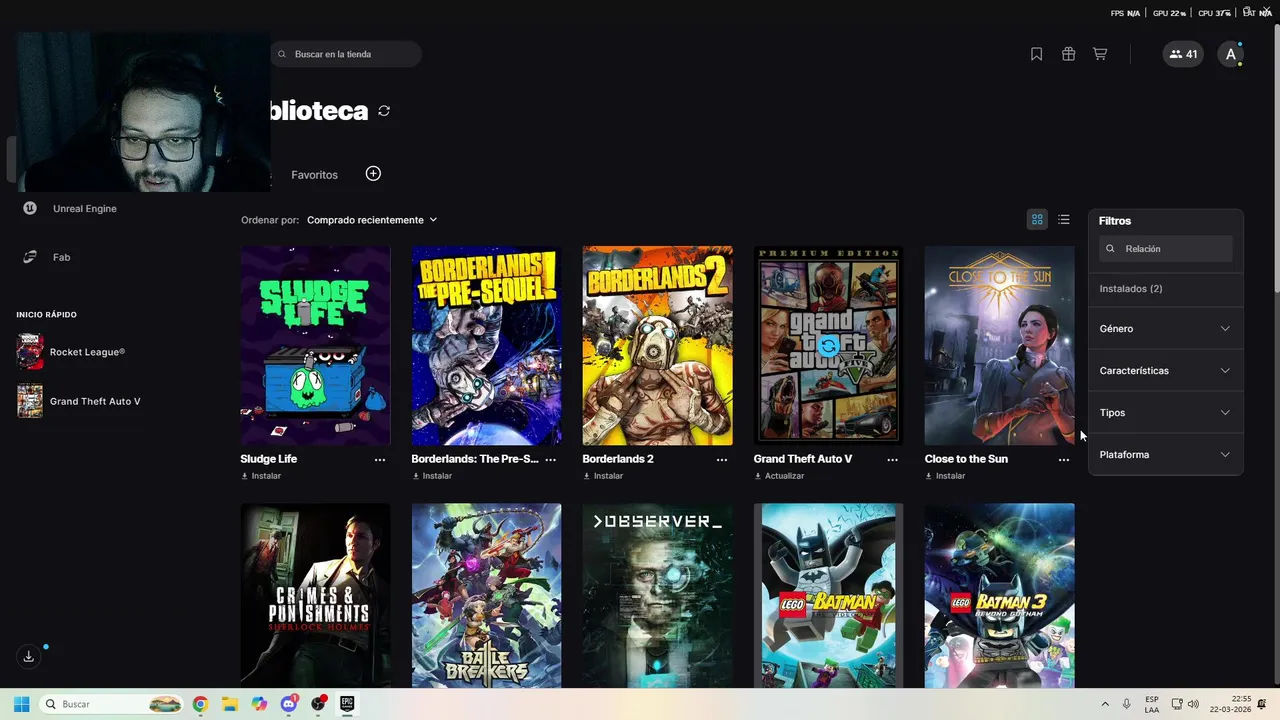Expand the Tipos filter
1280x720 pixels.
coord(1165,413)
